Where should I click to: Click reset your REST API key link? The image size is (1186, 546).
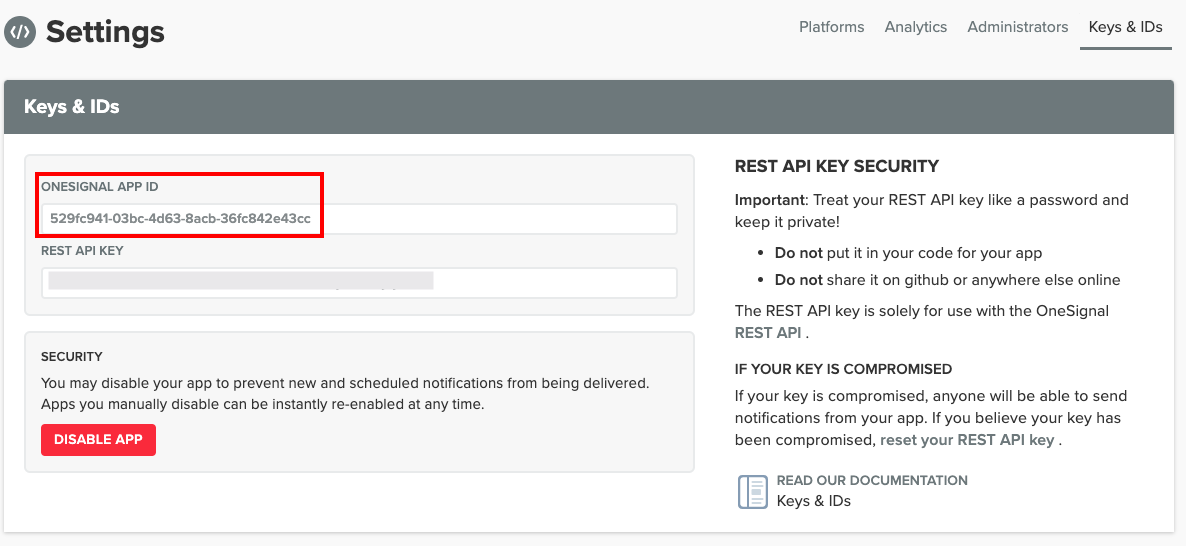click(x=967, y=440)
